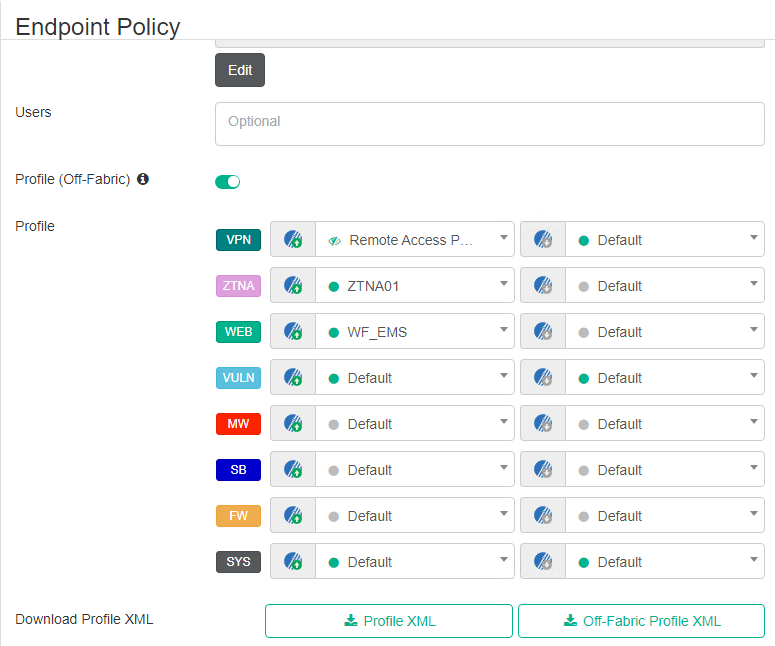Viewport: 775px width, 646px height.
Task: Open the ZTNA off-fabric Default dropdown
Action: pos(665,285)
